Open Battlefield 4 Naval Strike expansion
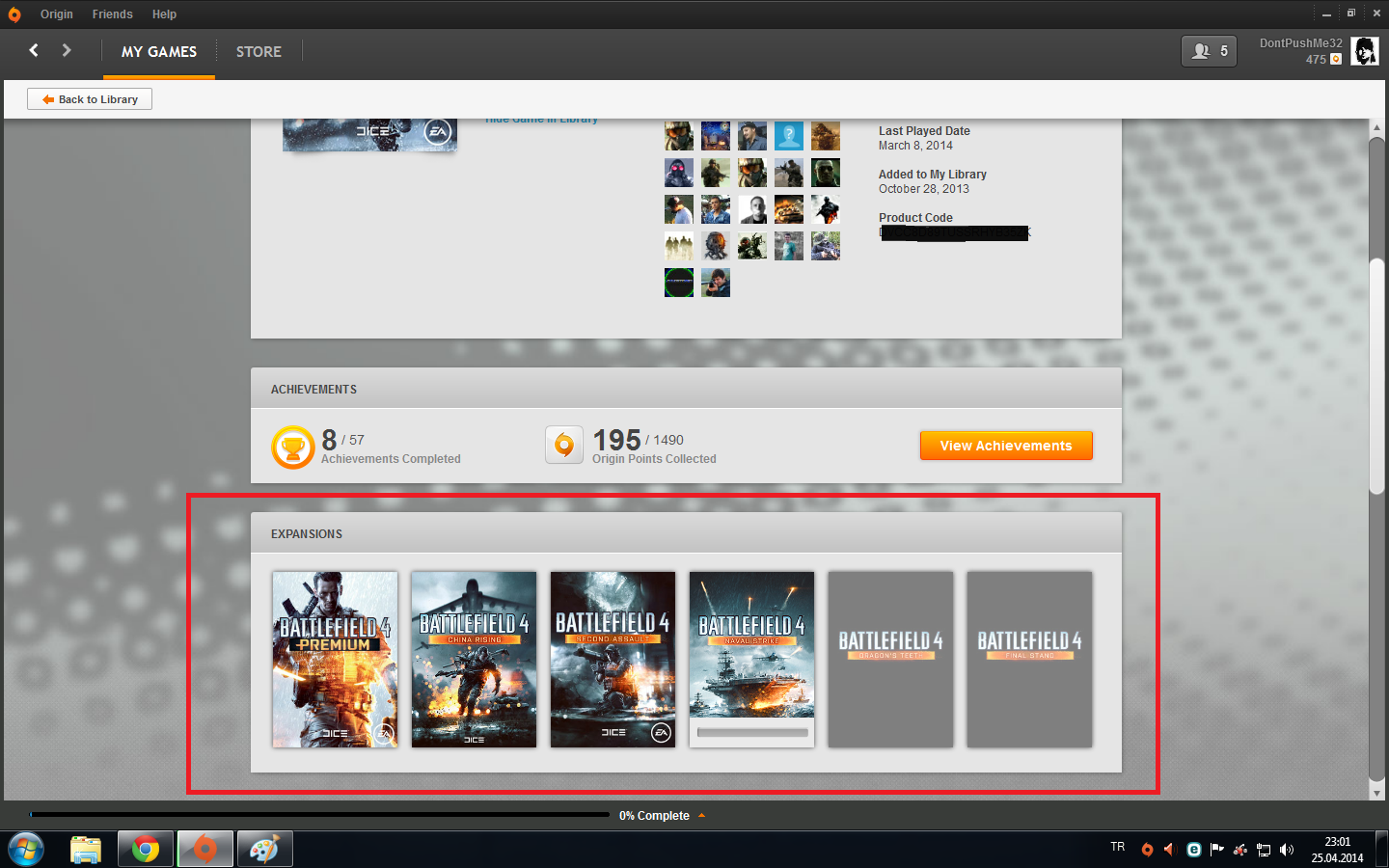This screenshot has width=1389, height=868. tap(751, 660)
